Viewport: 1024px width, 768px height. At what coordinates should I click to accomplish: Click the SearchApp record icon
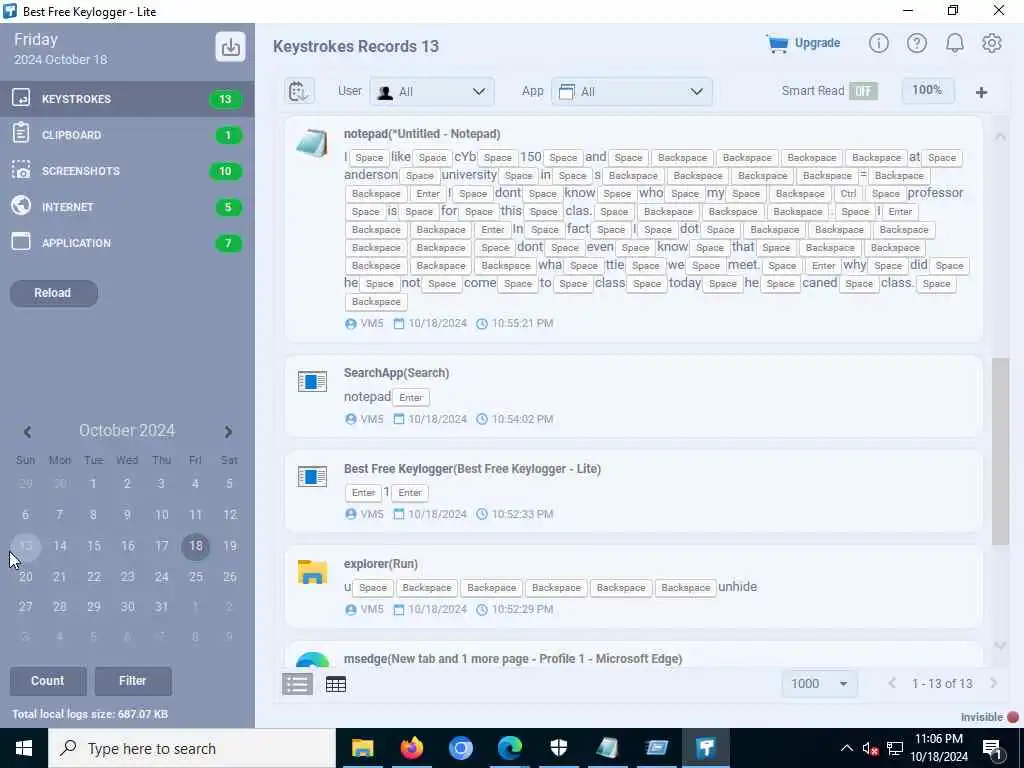(x=312, y=381)
